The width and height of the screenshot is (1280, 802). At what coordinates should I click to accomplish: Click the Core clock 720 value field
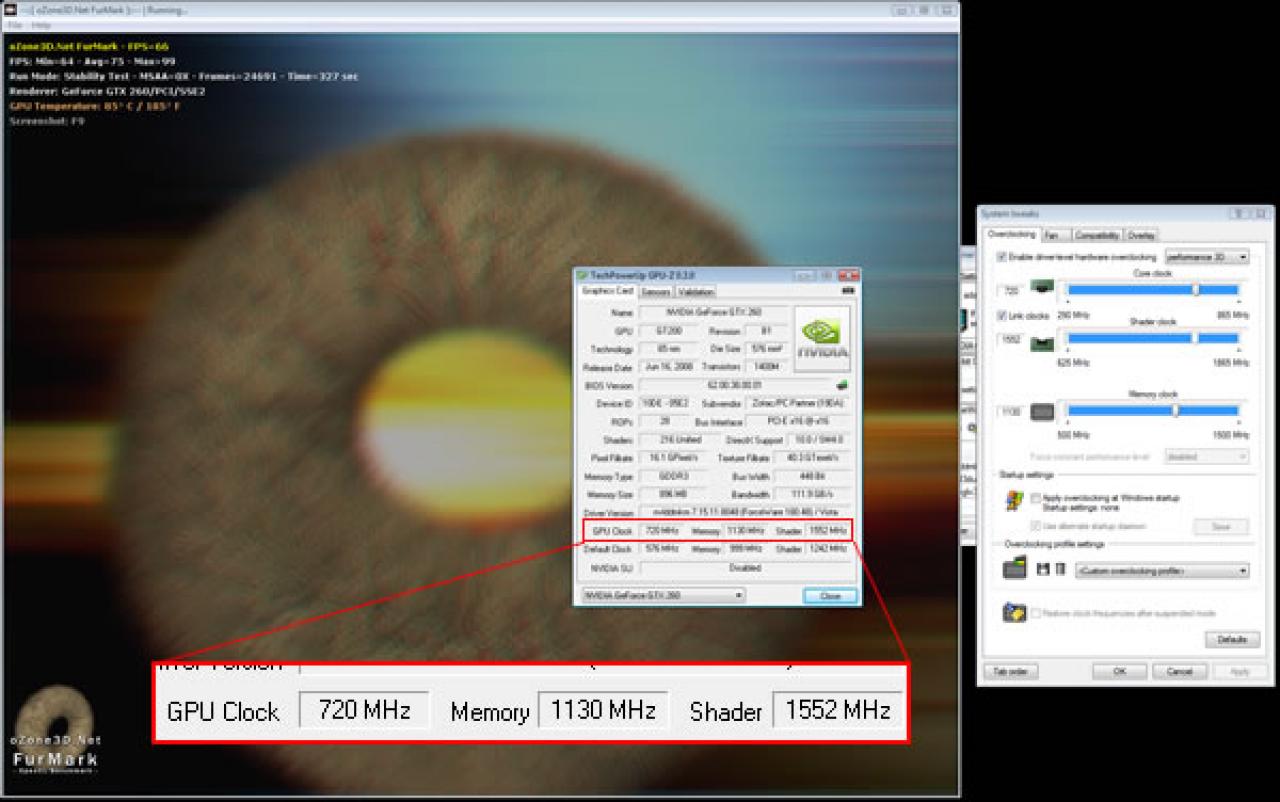pyautogui.click(x=1012, y=290)
